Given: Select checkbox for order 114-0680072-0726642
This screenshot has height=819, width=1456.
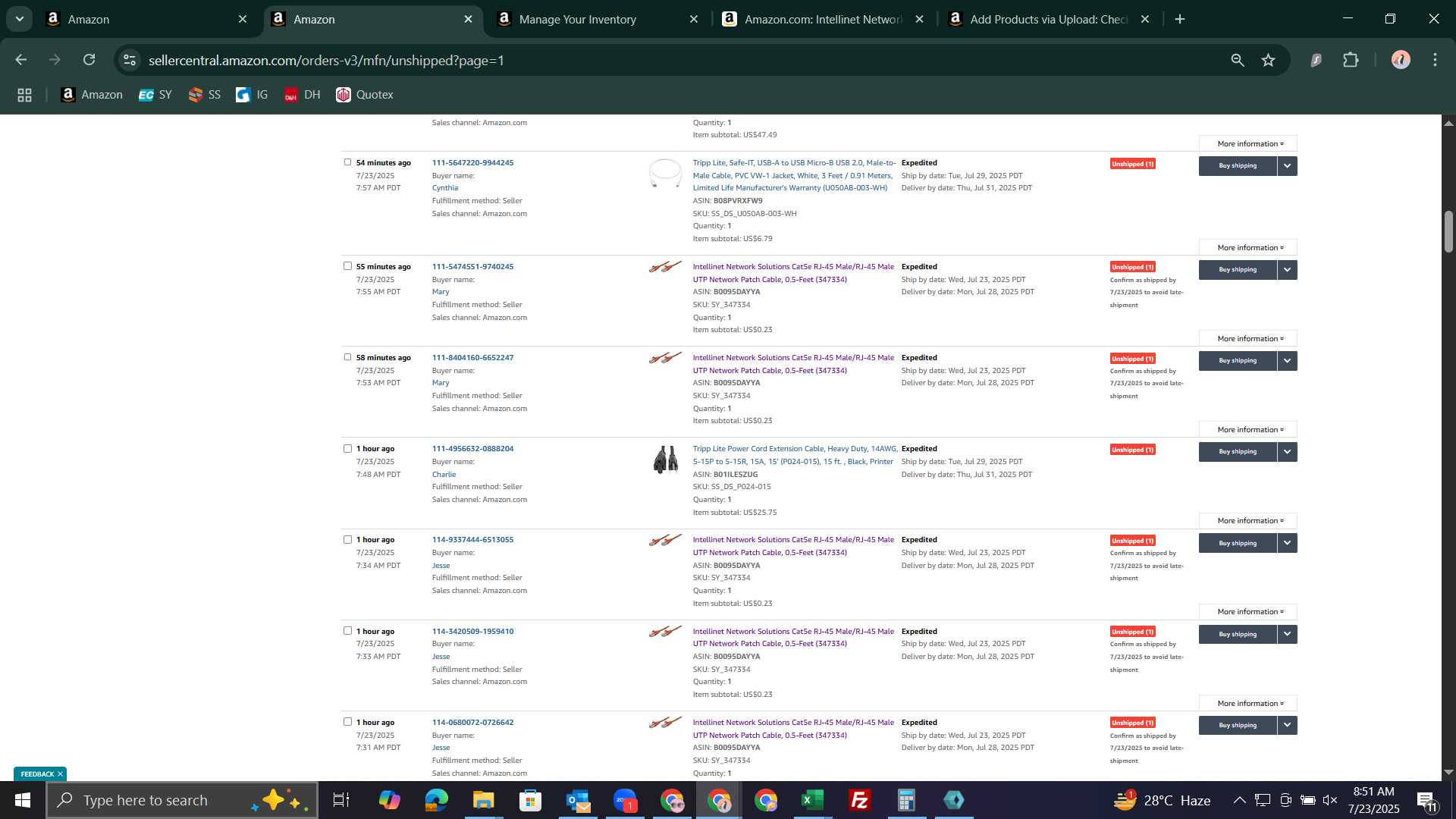Looking at the screenshot, I should pyautogui.click(x=347, y=722).
